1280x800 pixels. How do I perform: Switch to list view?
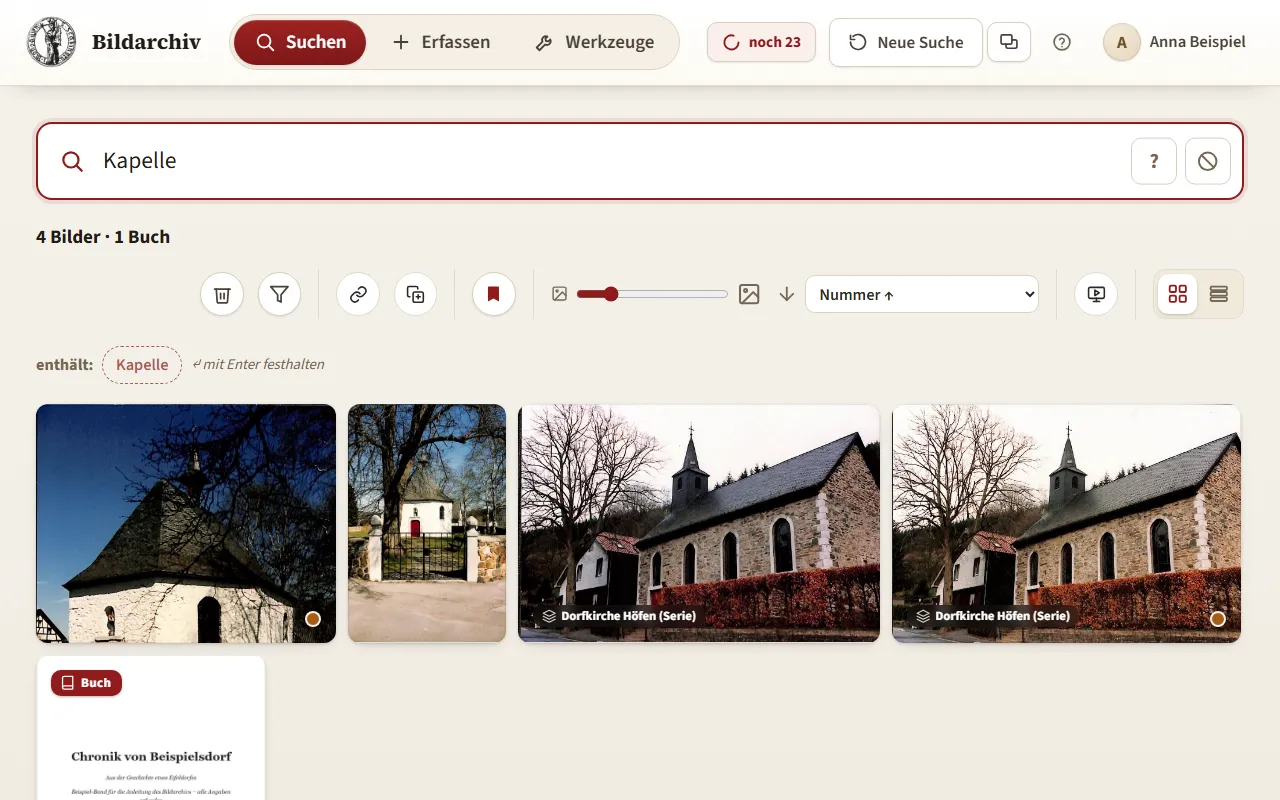pos(1219,294)
